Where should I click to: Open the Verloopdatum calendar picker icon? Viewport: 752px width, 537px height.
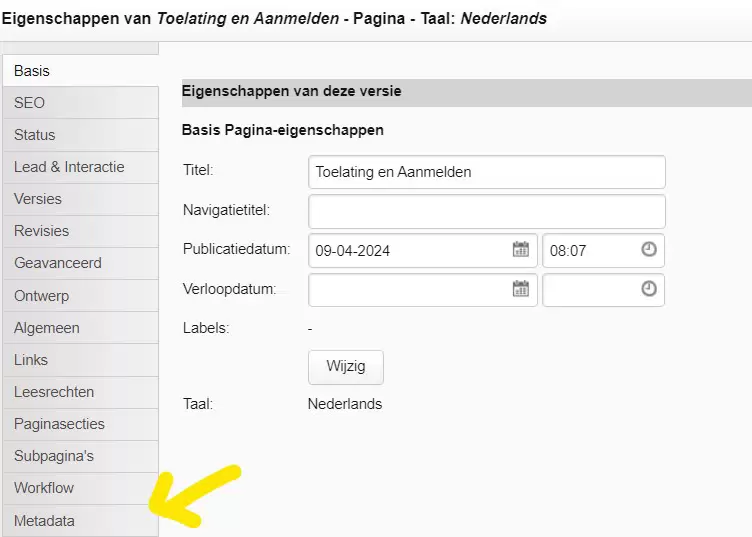[520, 289]
